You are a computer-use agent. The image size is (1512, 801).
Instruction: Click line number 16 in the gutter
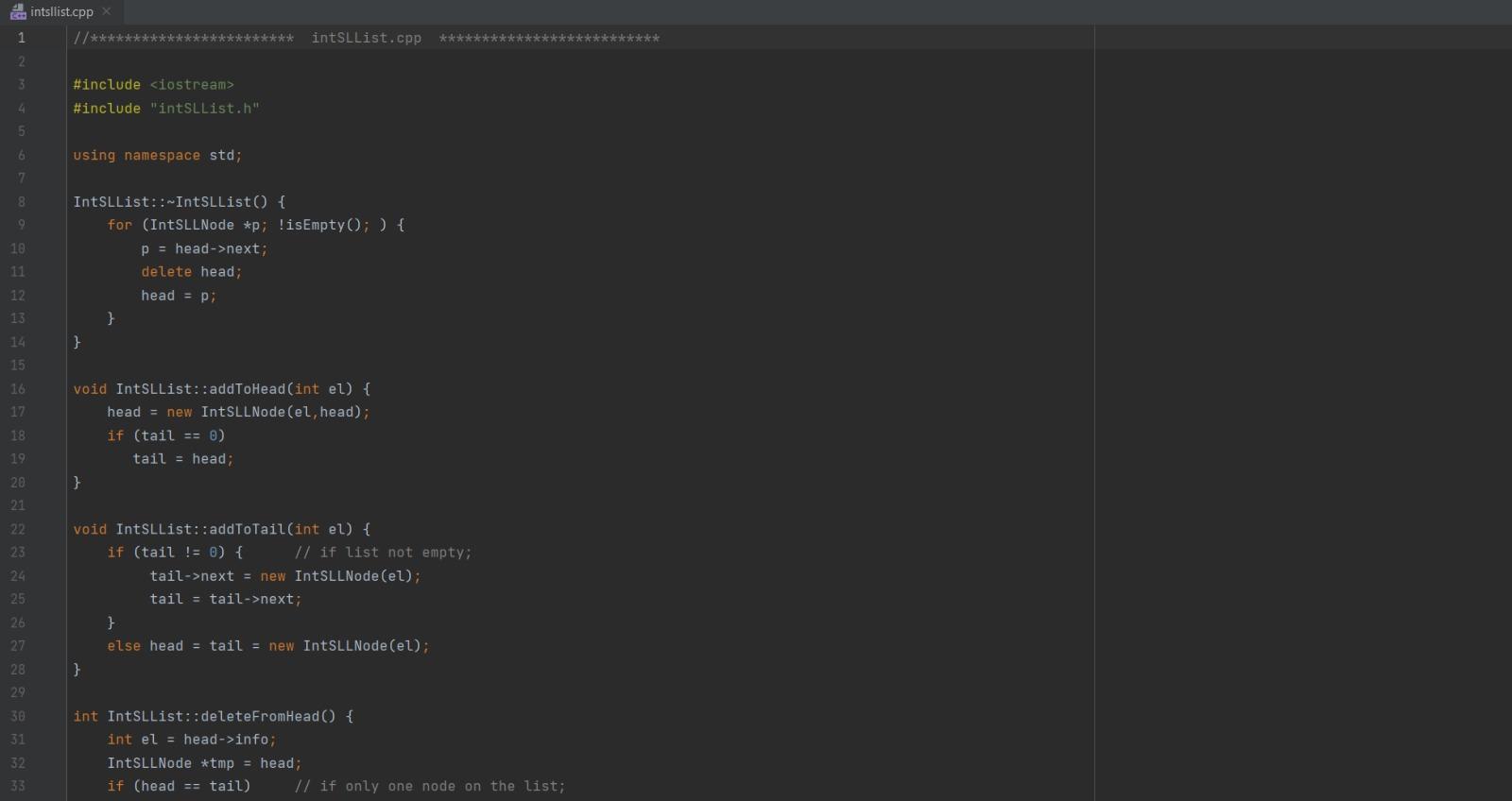click(x=18, y=389)
